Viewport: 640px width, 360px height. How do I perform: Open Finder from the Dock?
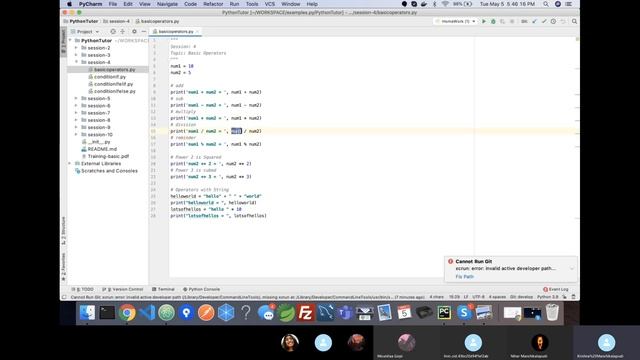coord(87,313)
